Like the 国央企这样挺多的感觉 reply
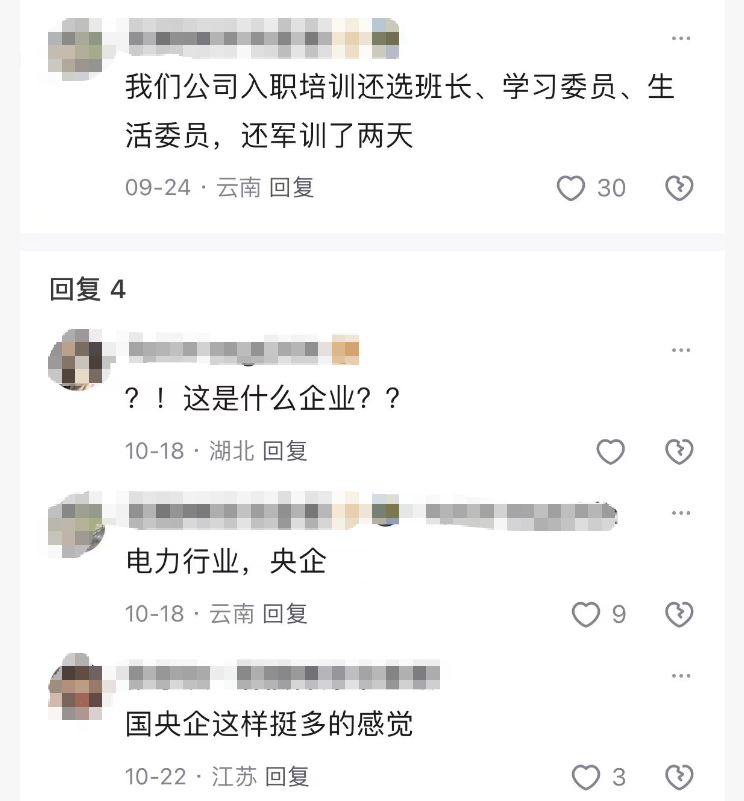Viewport: 744px width, 801px height. coord(586,778)
